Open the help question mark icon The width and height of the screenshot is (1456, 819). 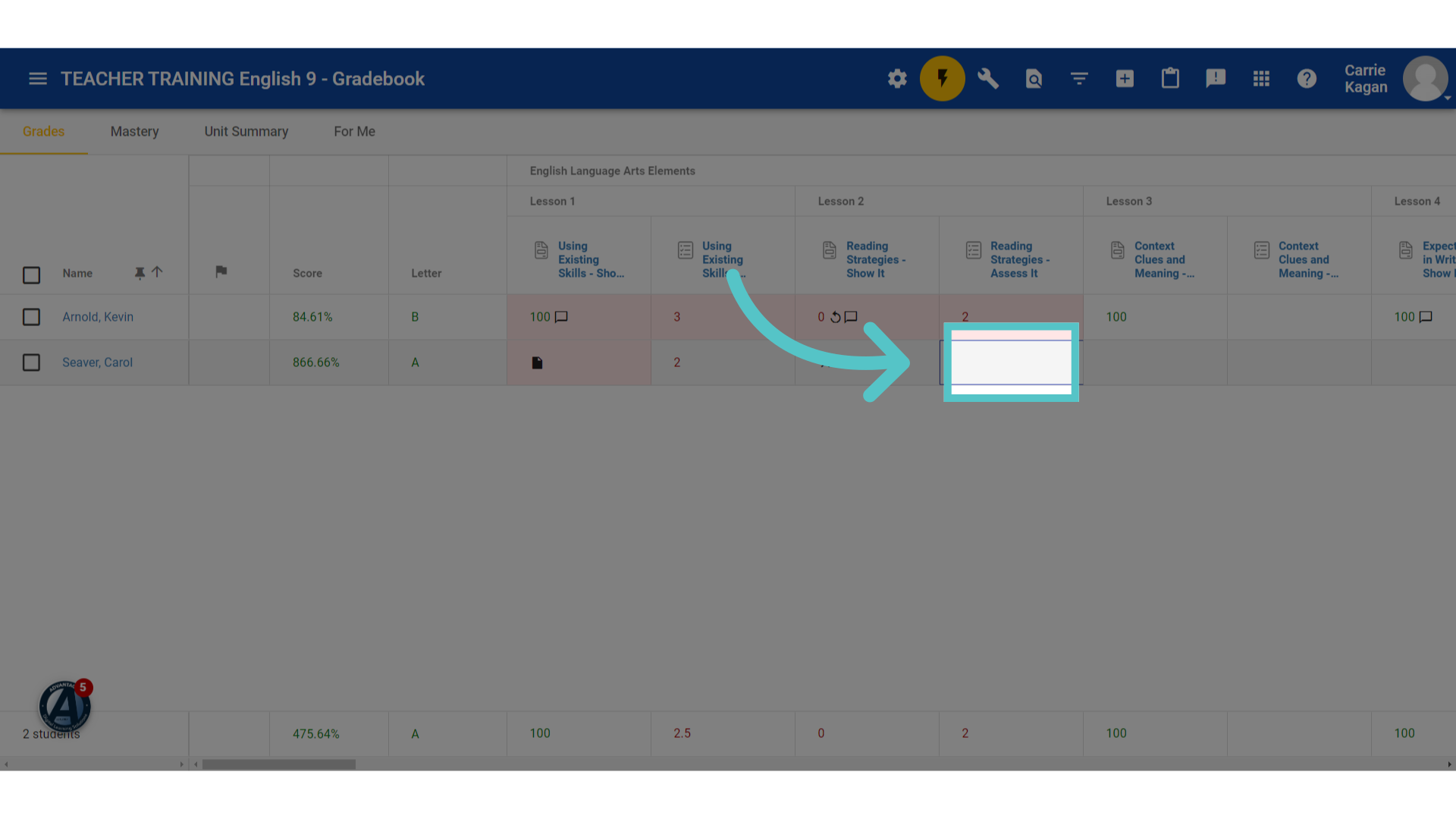click(x=1307, y=79)
